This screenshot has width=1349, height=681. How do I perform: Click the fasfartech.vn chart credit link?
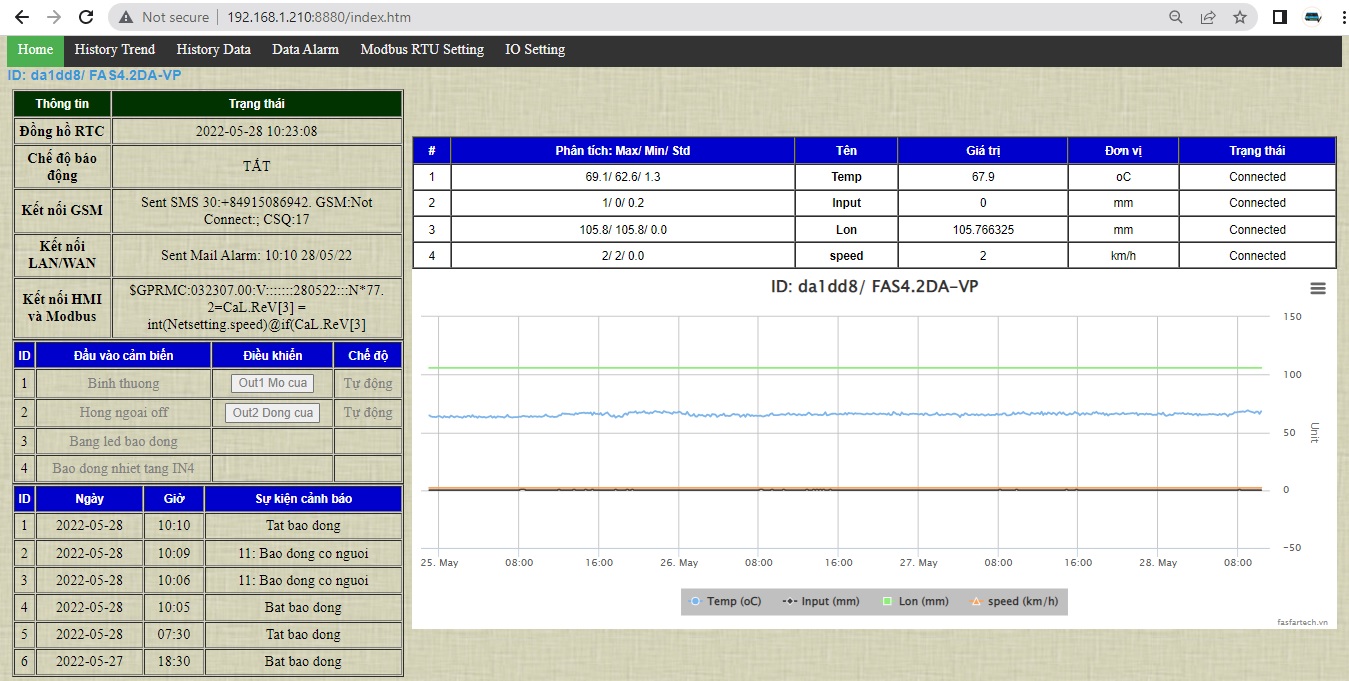click(x=1302, y=621)
